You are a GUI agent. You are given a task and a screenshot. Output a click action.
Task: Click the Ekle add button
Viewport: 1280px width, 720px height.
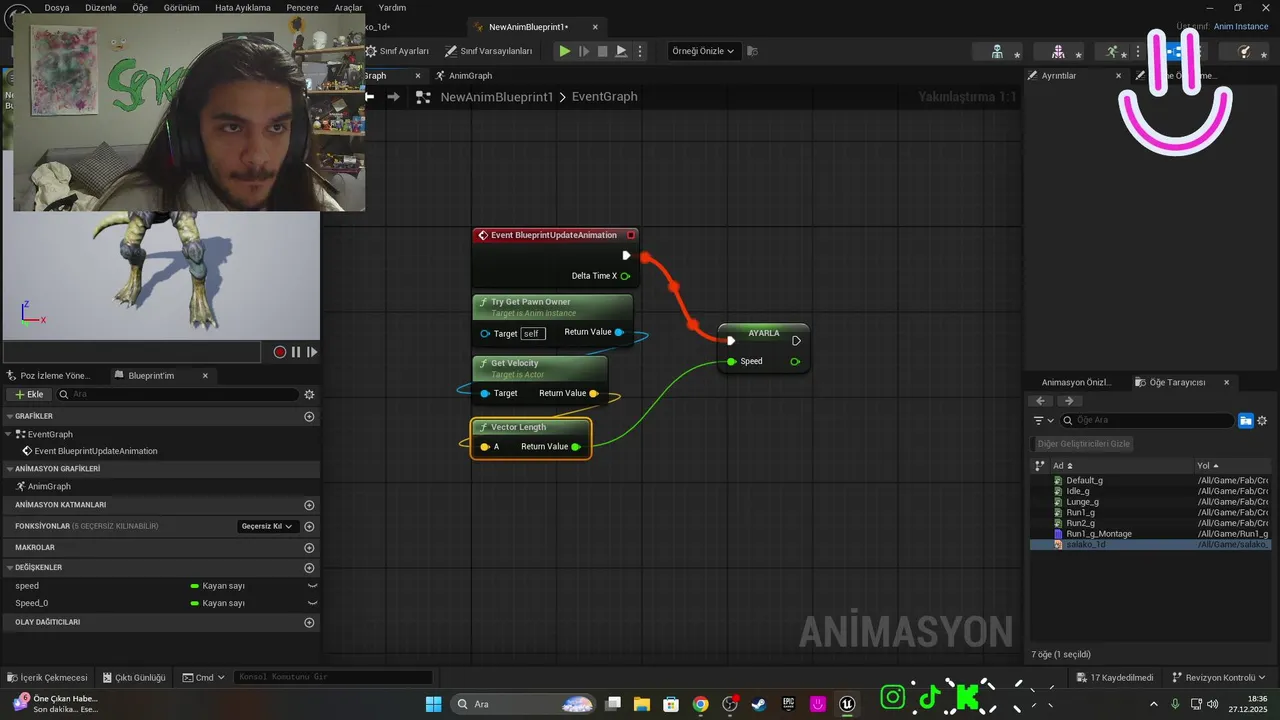[28, 394]
